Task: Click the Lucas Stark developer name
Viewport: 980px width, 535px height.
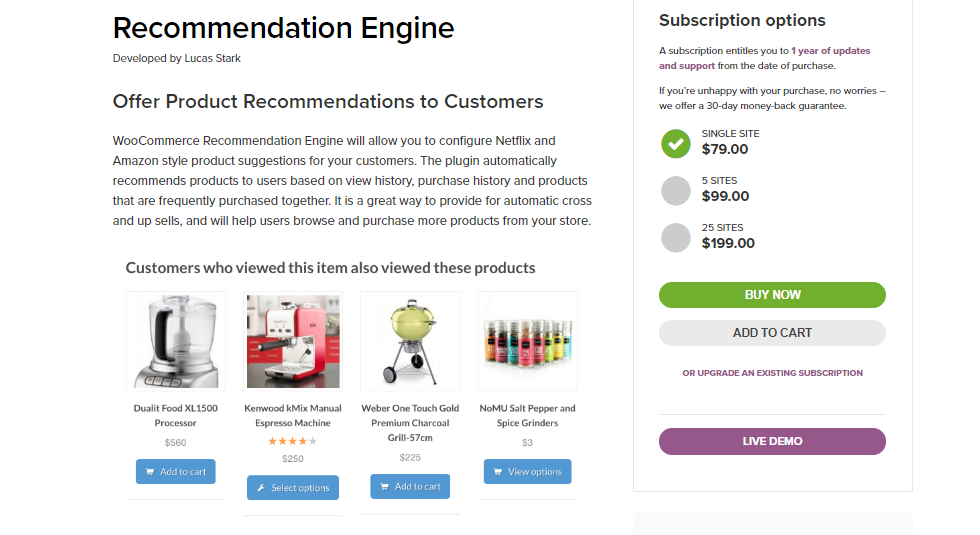Action: click(212, 58)
